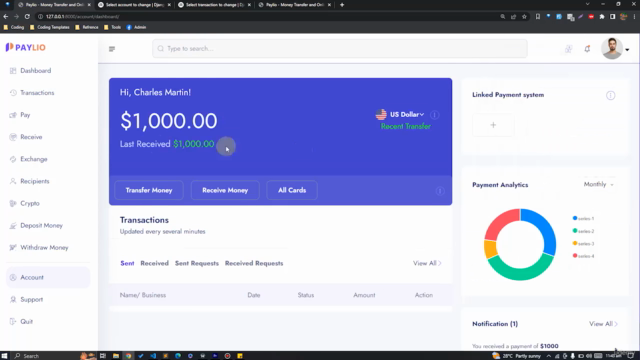Viewport: 640px width, 360px height.
Task: Click the Transfer Money button
Action: point(149,190)
